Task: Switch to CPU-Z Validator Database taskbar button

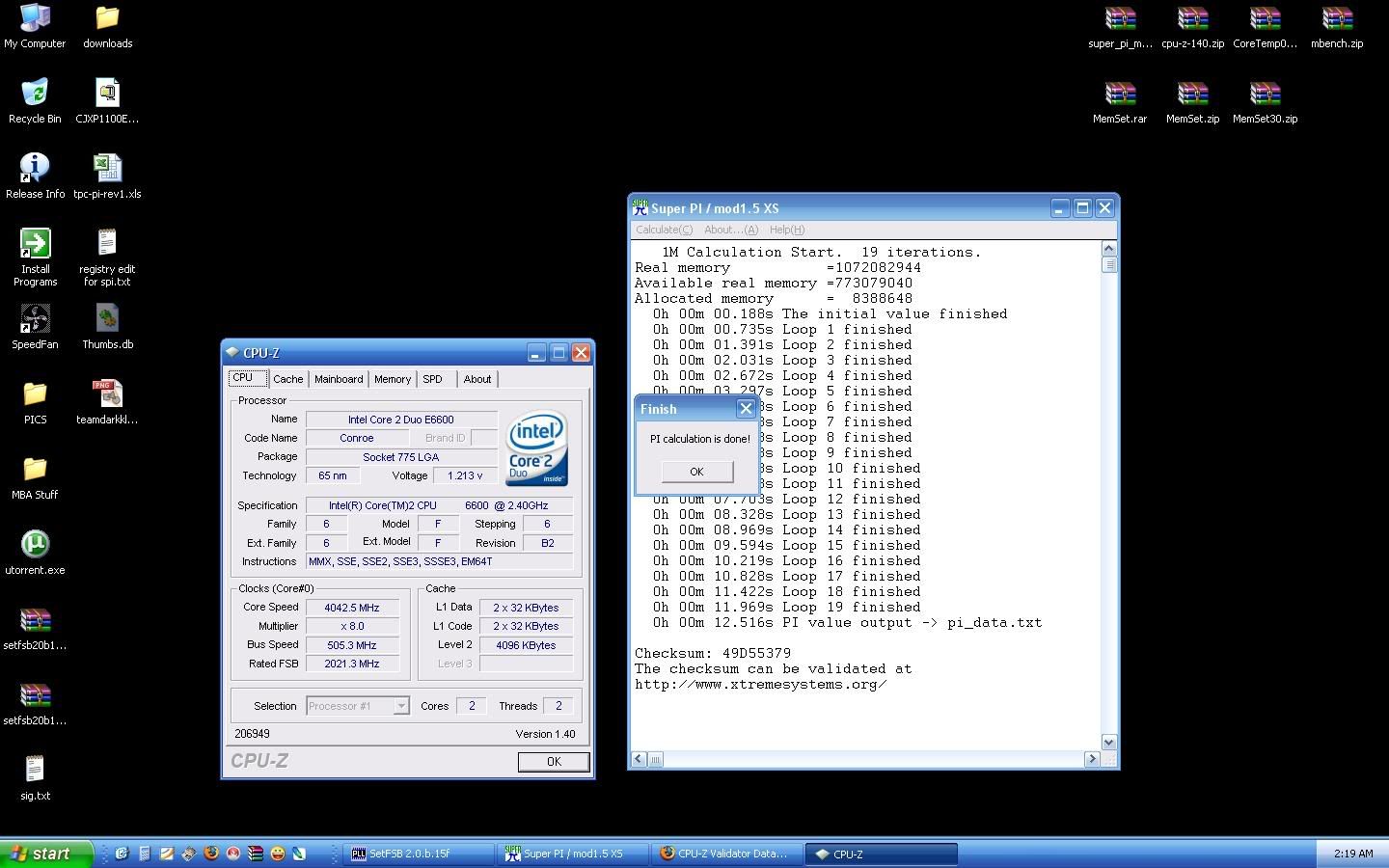Action: (x=726, y=854)
